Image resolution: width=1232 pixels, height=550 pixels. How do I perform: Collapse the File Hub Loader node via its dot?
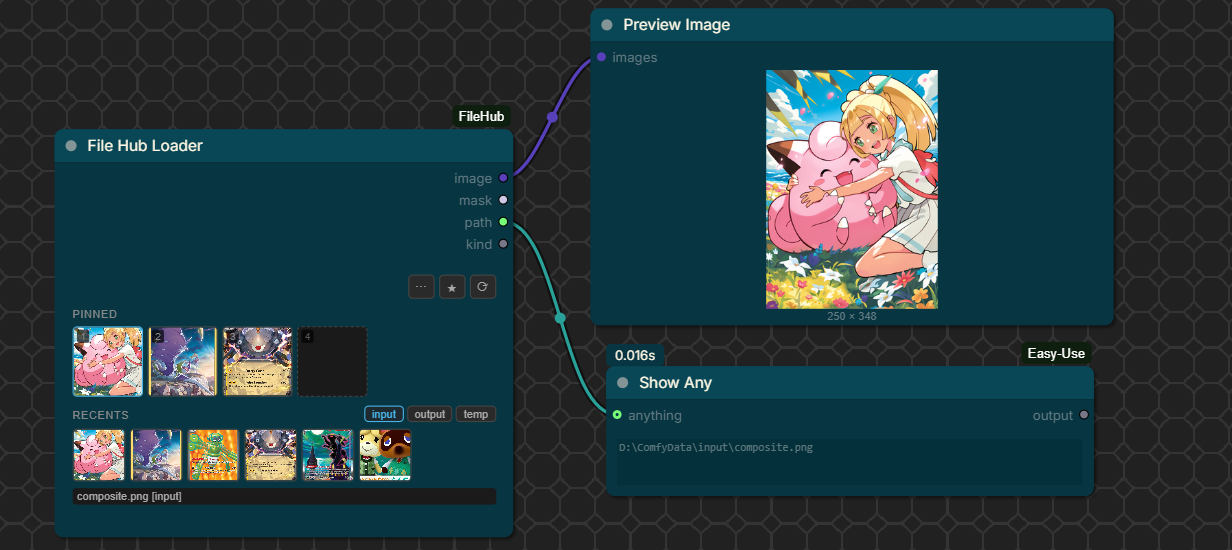[x=71, y=146]
